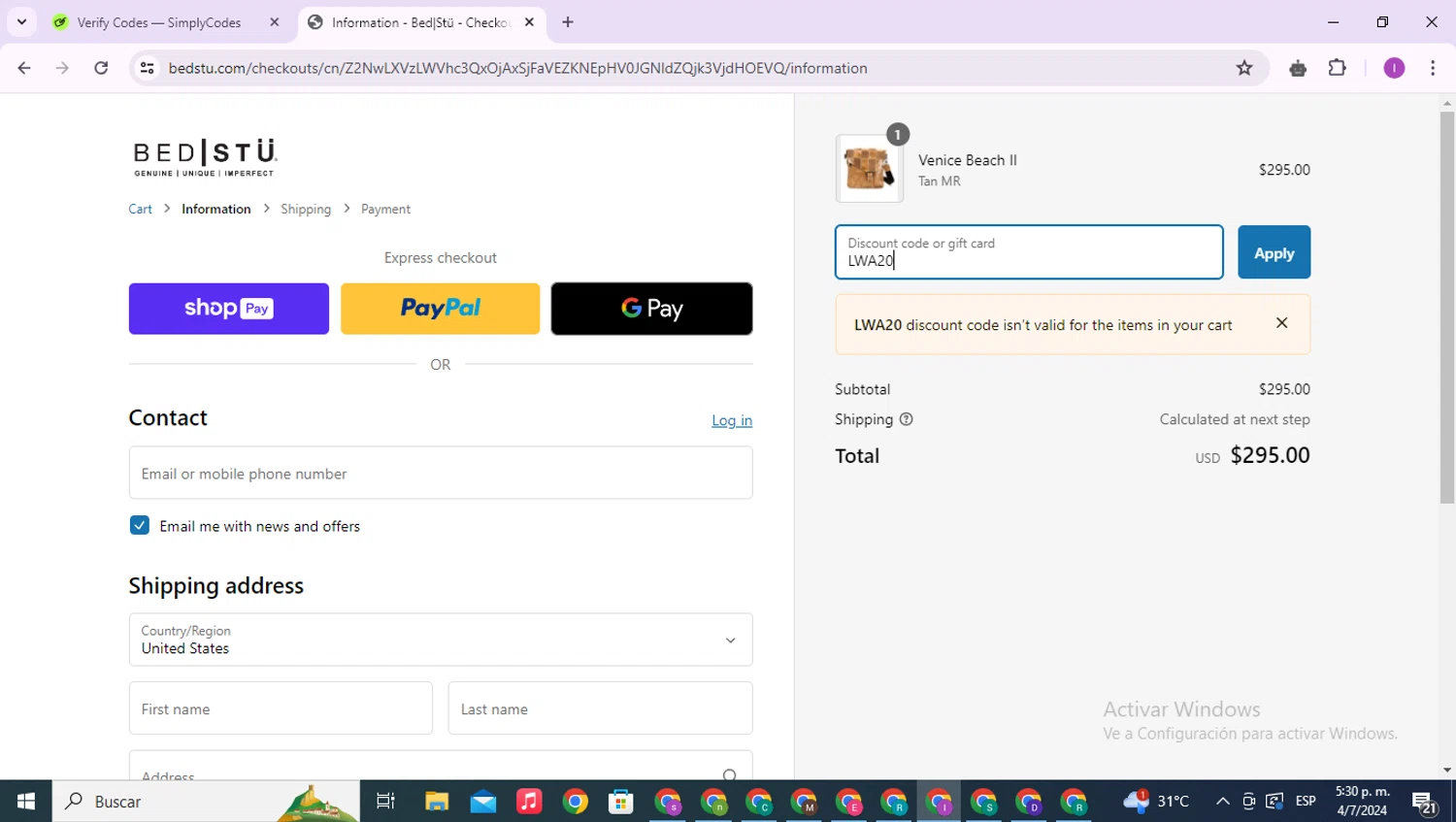This screenshot has height=822, width=1456.
Task: Click the Buscar taskbar search box
Action: tap(206, 802)
